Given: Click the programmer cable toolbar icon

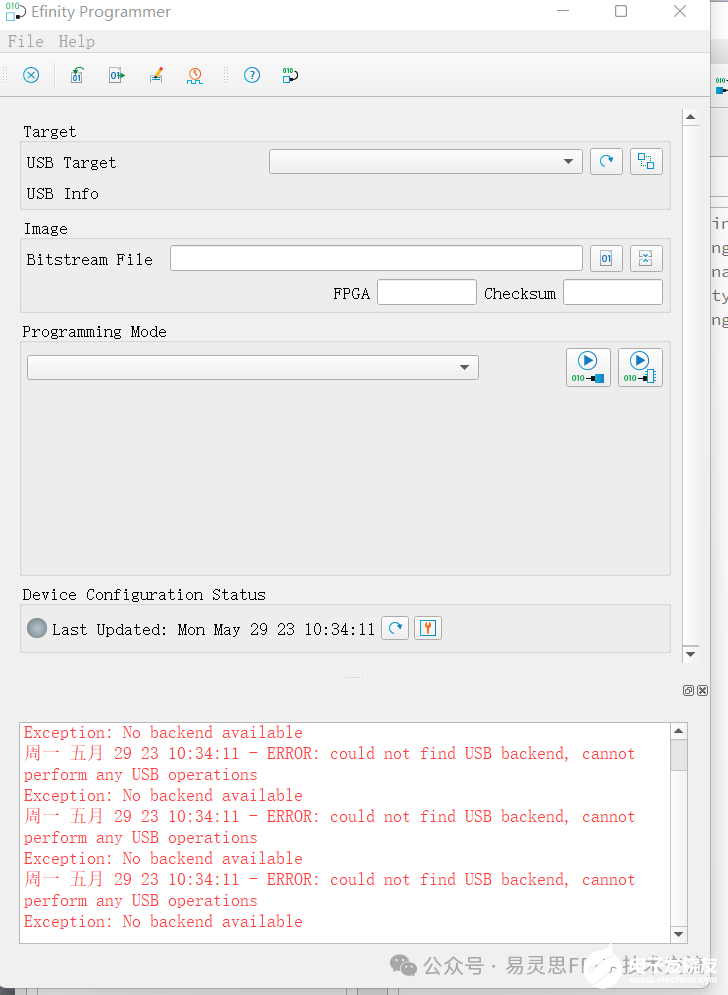Looking at the screenshot, I should [x=289, y=75].
